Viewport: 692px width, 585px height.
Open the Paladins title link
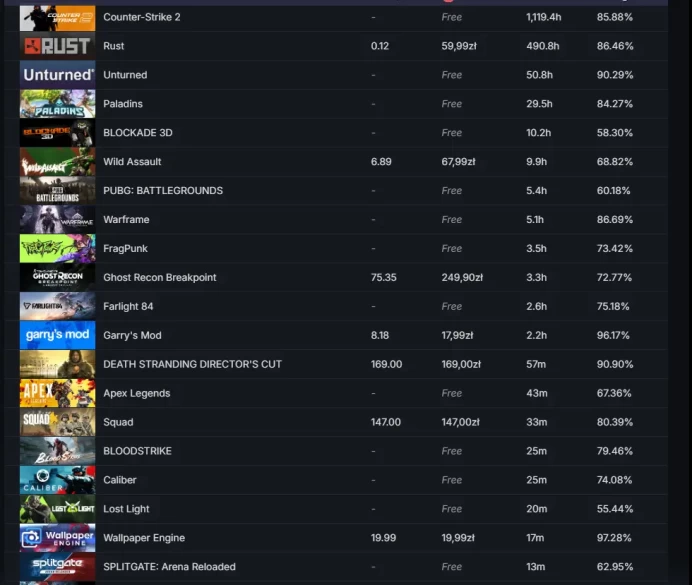(x=123, y=104)
